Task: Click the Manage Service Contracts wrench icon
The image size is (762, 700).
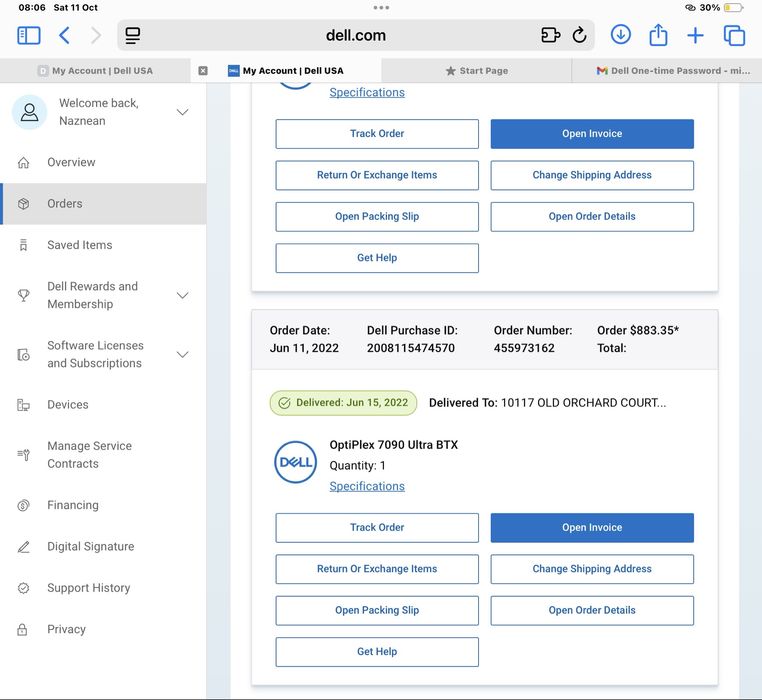Action: point(23,455)
